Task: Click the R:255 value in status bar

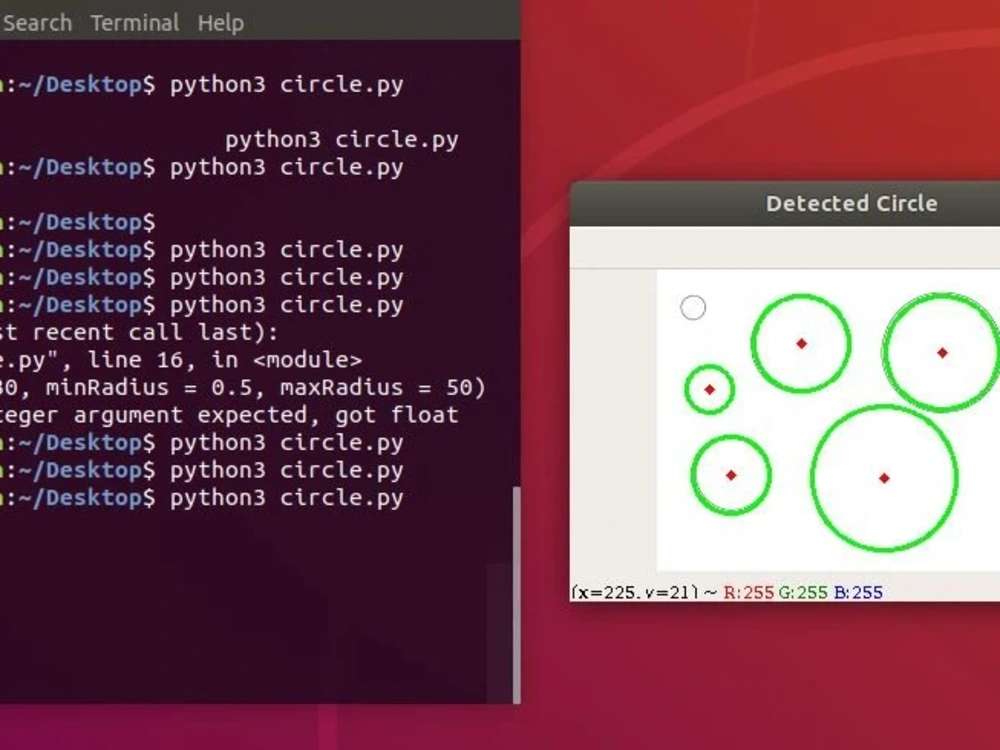Action: coord(749,592)
